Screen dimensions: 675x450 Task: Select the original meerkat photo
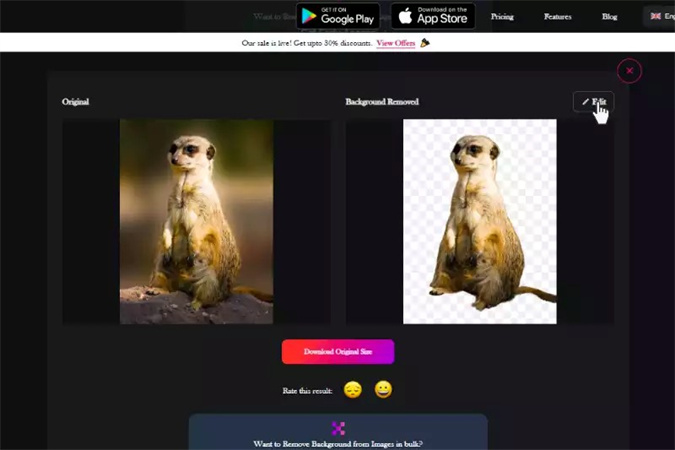pos(196,221)
